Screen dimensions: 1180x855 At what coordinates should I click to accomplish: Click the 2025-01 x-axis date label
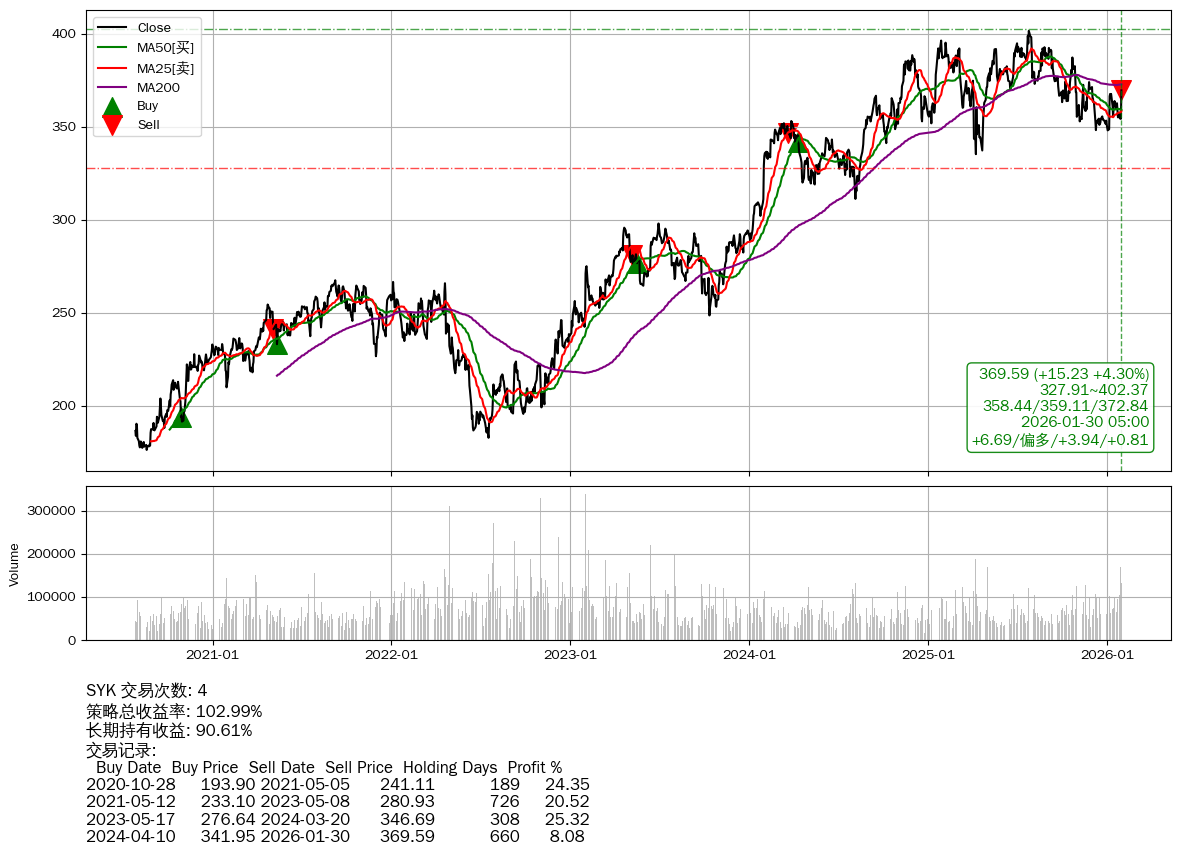pyautogui.click(x=928, y=655)
